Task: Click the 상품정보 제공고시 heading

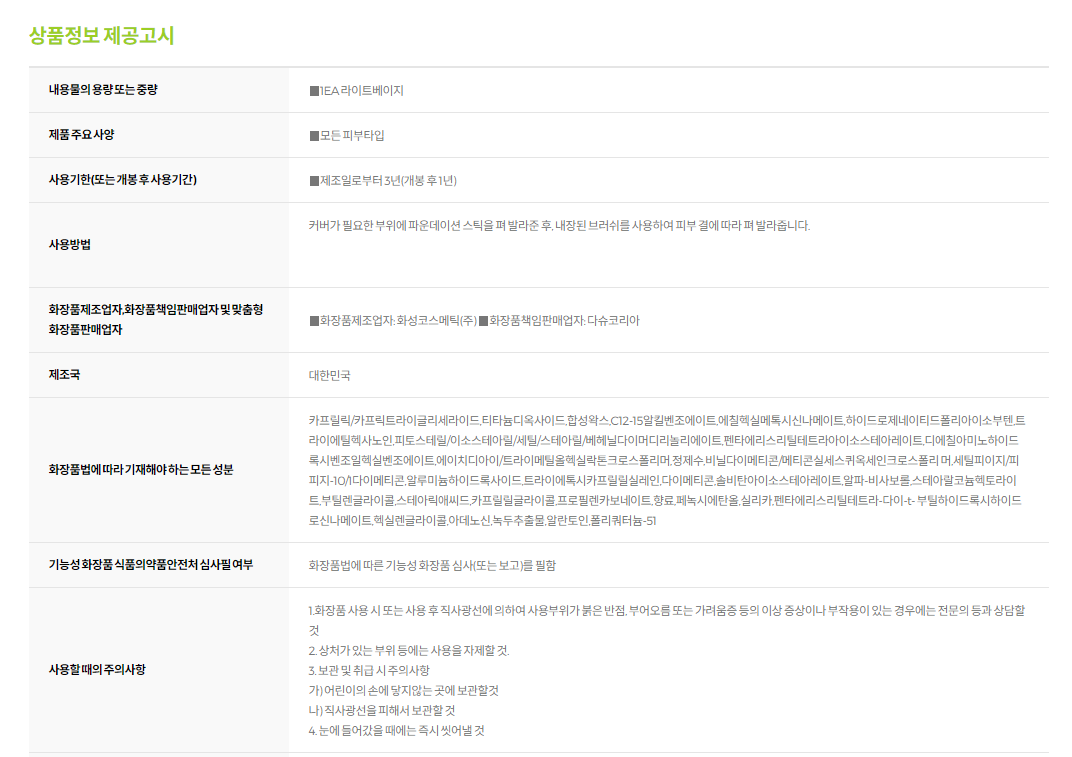Action: pyautogui.click(x=102, y=36)
